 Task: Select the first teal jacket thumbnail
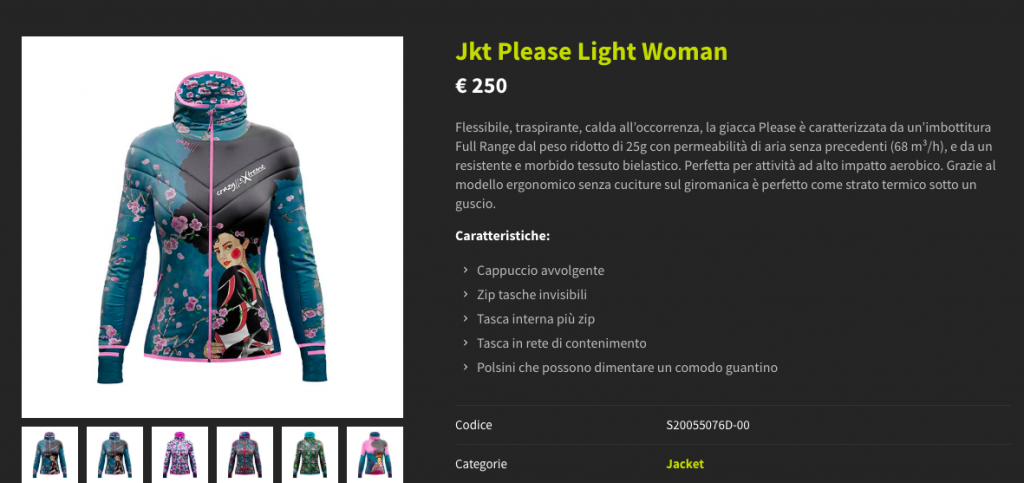pyautogui.click(x=50, y=455)
